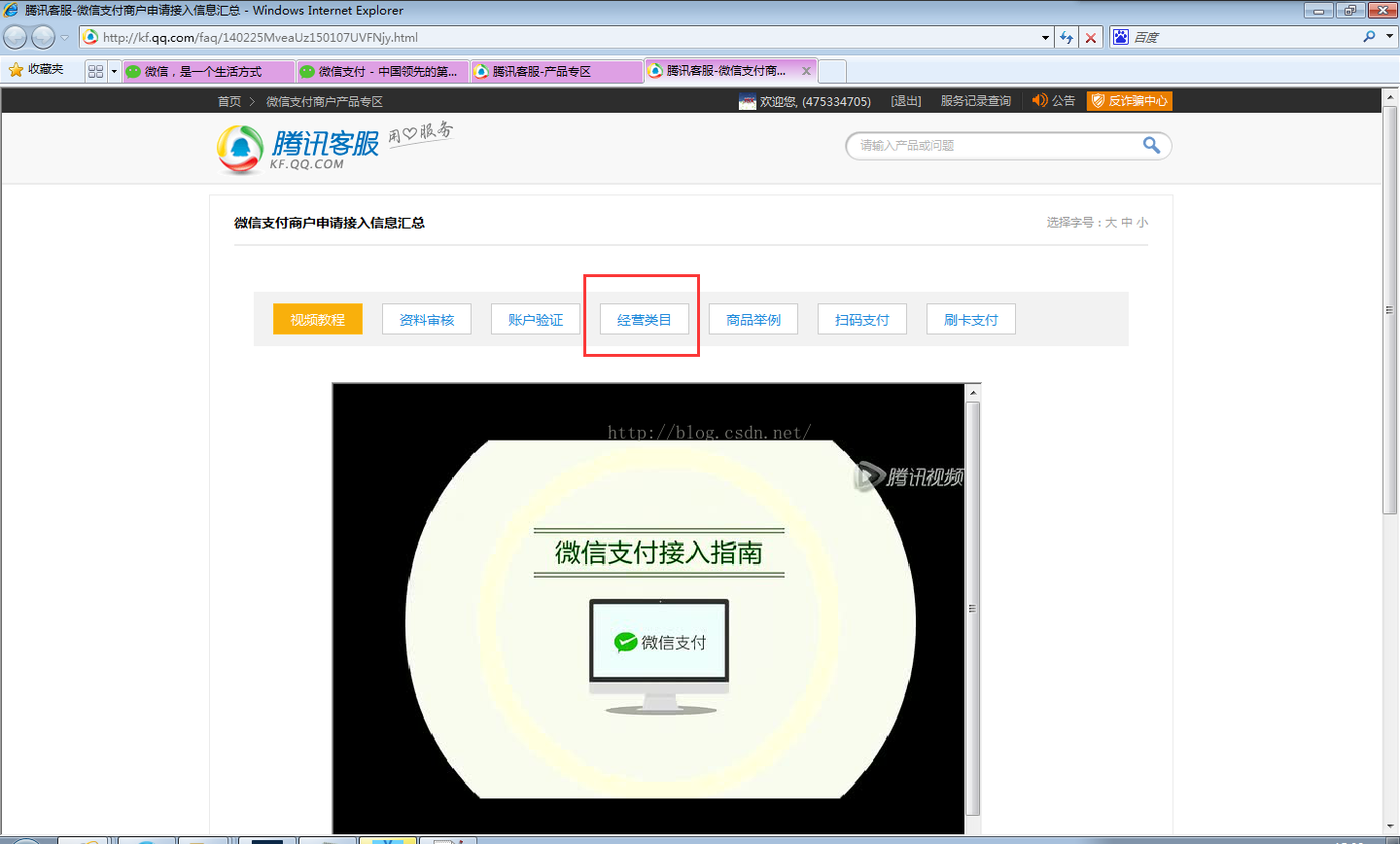This screenshot has height=844, width=1400.
Task: Open the recent pages dropdown arrow
Action: [65, 37]
